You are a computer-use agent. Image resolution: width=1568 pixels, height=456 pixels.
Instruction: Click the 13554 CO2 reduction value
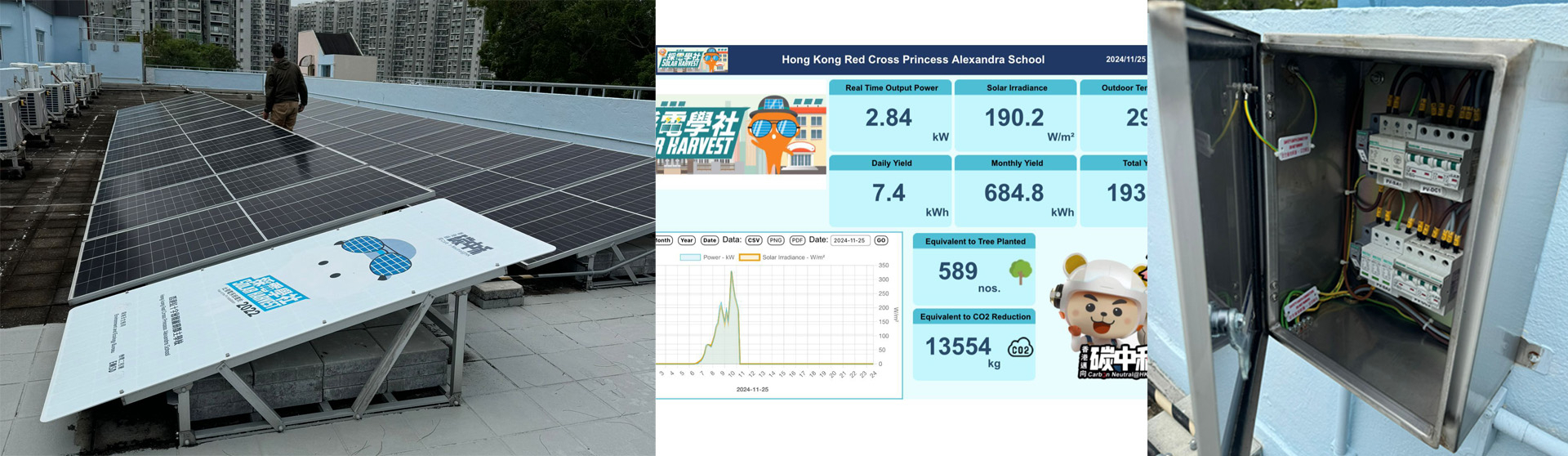coord(958,346)
